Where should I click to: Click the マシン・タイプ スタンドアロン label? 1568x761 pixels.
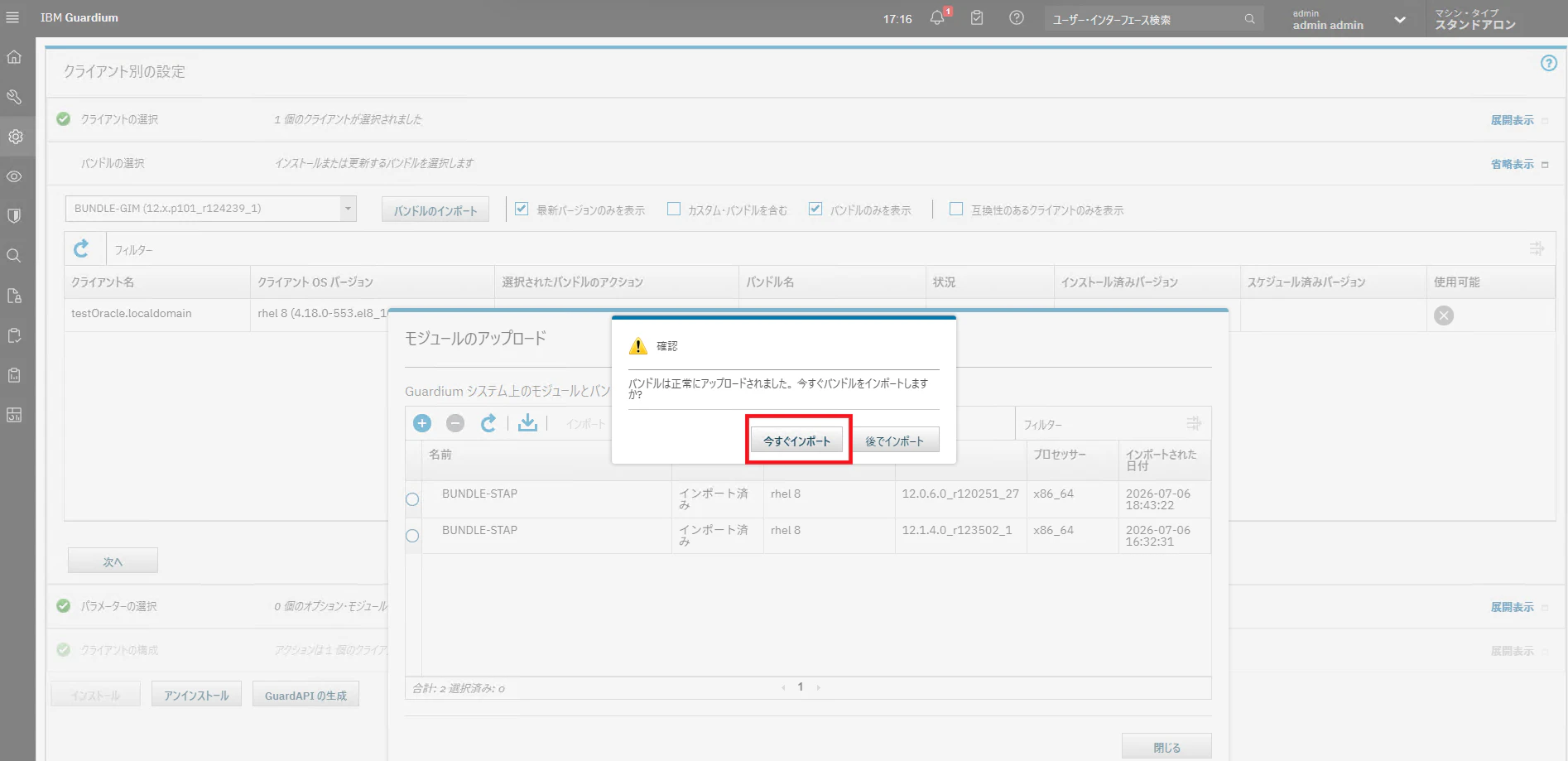[1475, 19]
